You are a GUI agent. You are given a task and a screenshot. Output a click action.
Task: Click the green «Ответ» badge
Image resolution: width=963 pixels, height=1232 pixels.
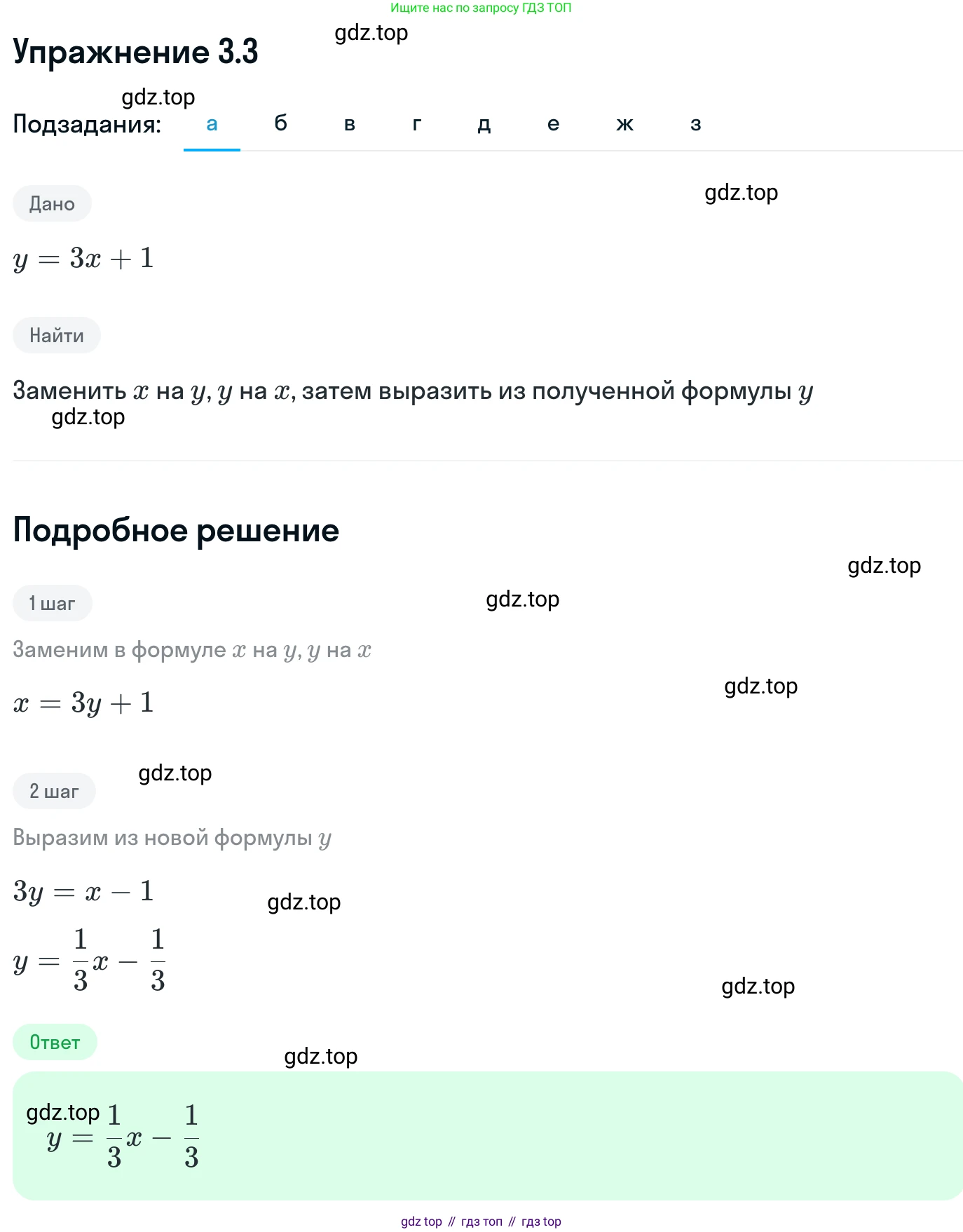tap(55, 1042)
